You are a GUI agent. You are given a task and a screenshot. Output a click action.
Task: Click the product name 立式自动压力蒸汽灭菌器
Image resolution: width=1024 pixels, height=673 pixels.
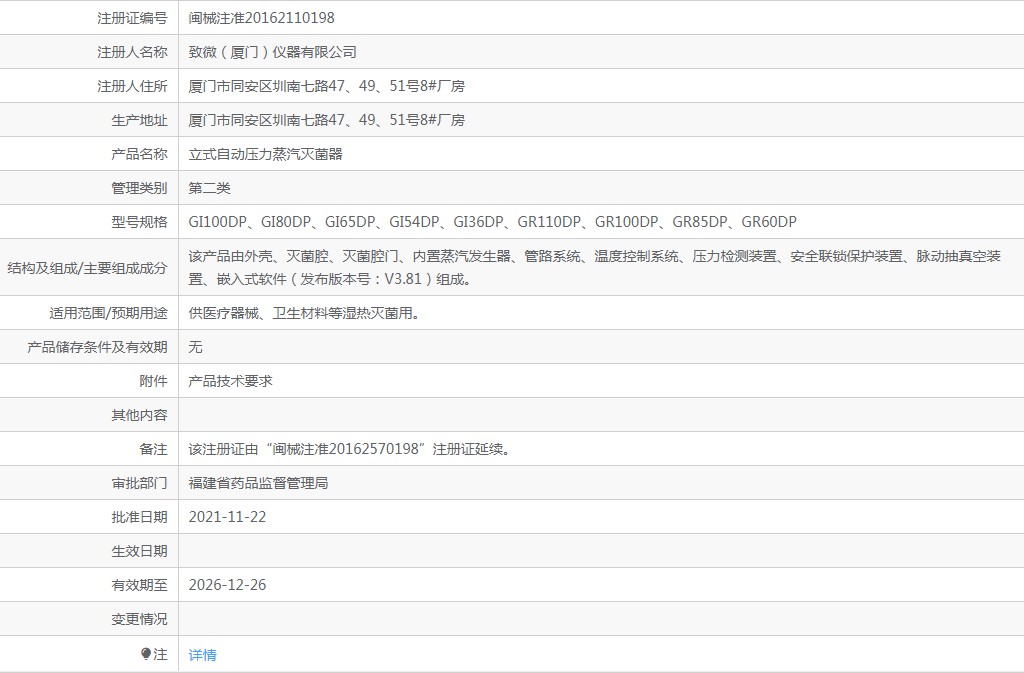click(265, 154)
